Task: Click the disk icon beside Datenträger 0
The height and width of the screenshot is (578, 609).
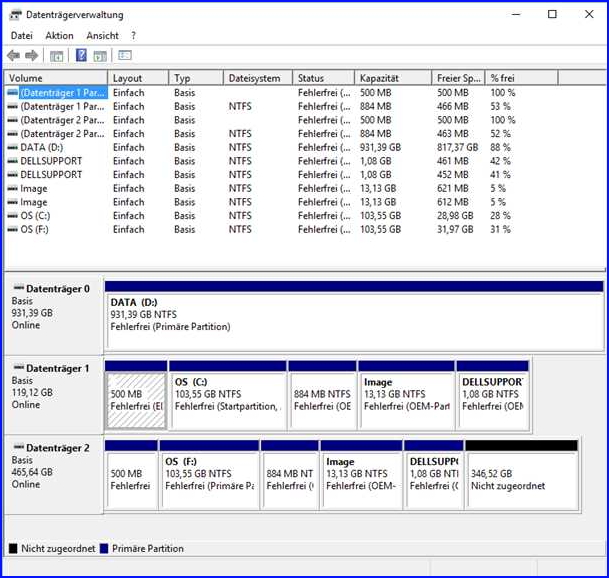Action: pos(18,289)
